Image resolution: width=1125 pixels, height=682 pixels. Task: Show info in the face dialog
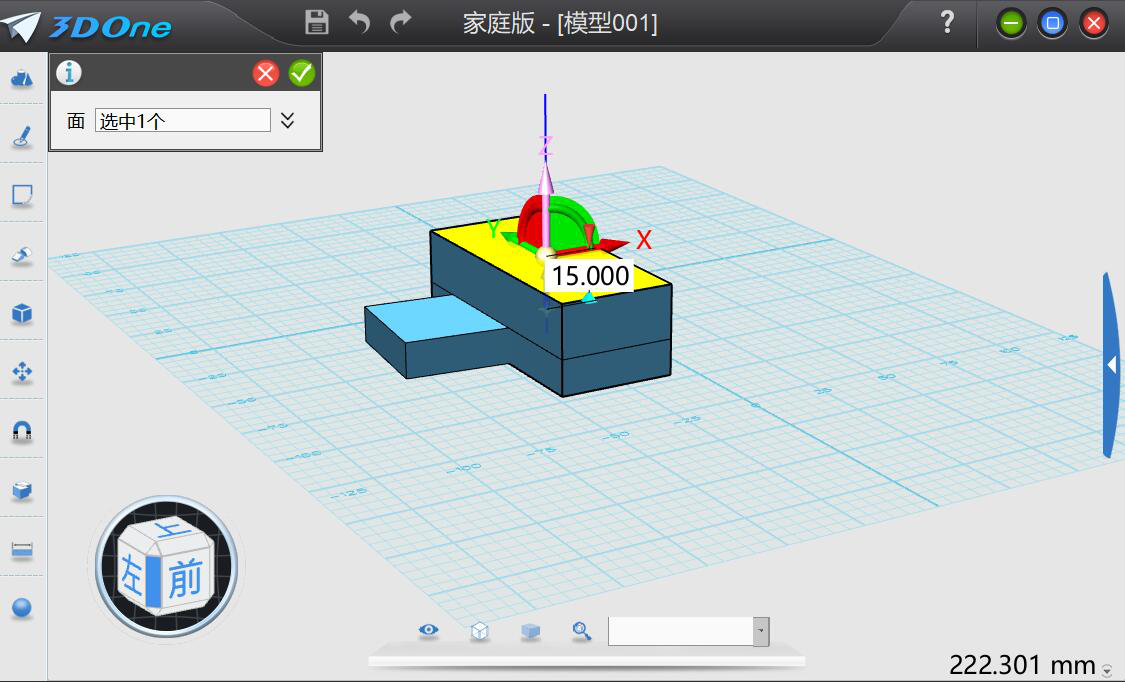pos(69,72)
